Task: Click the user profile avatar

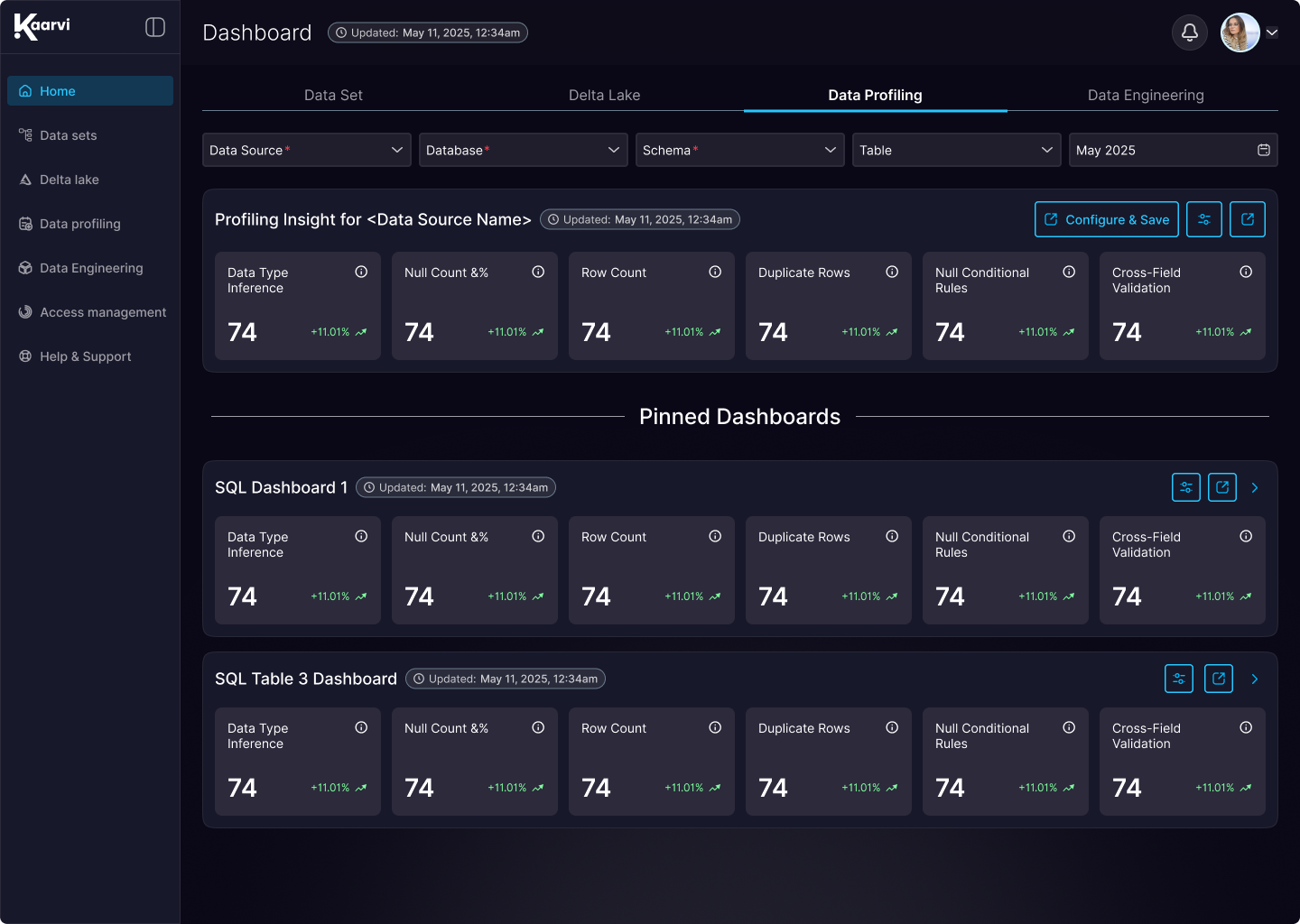Action: (x=1240, y=32)
